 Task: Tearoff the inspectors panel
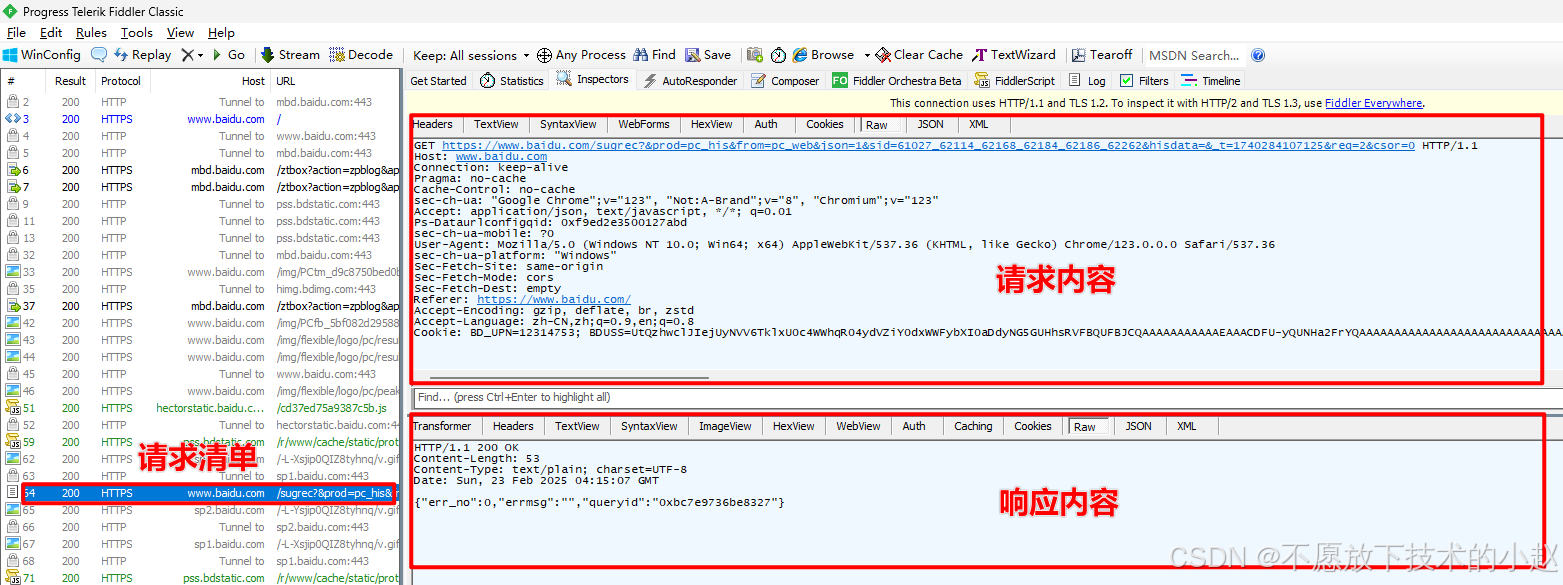tap(1102, 55)
